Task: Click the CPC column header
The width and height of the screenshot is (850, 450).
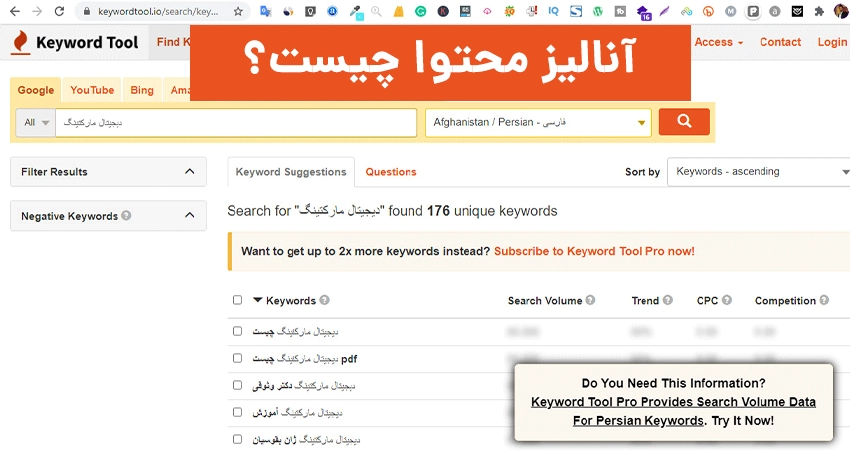Action: point(707,300)
